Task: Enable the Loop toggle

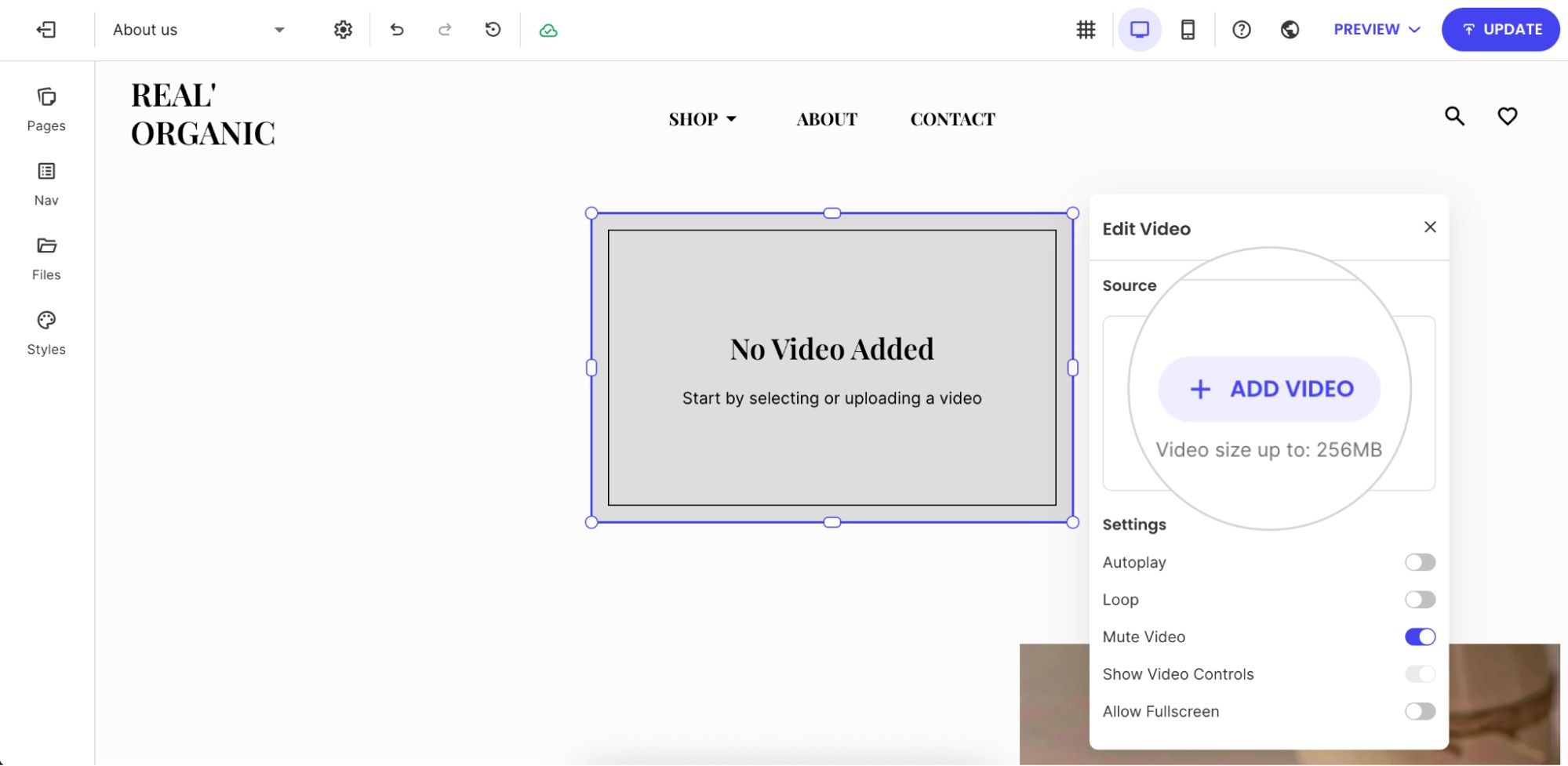Action: 1420,600
